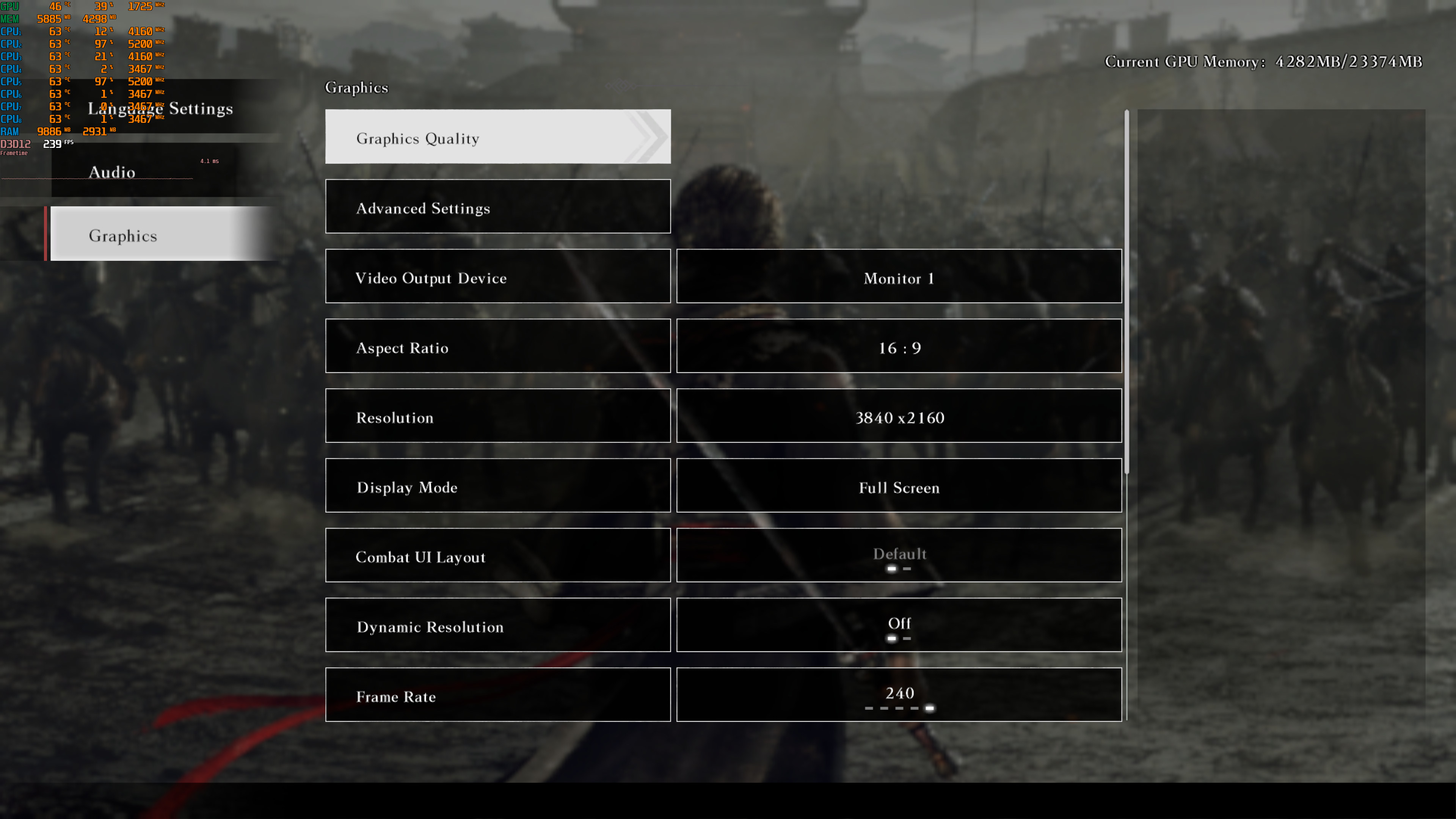Change Video Output Device Monitor 1 value

(899, 276)
